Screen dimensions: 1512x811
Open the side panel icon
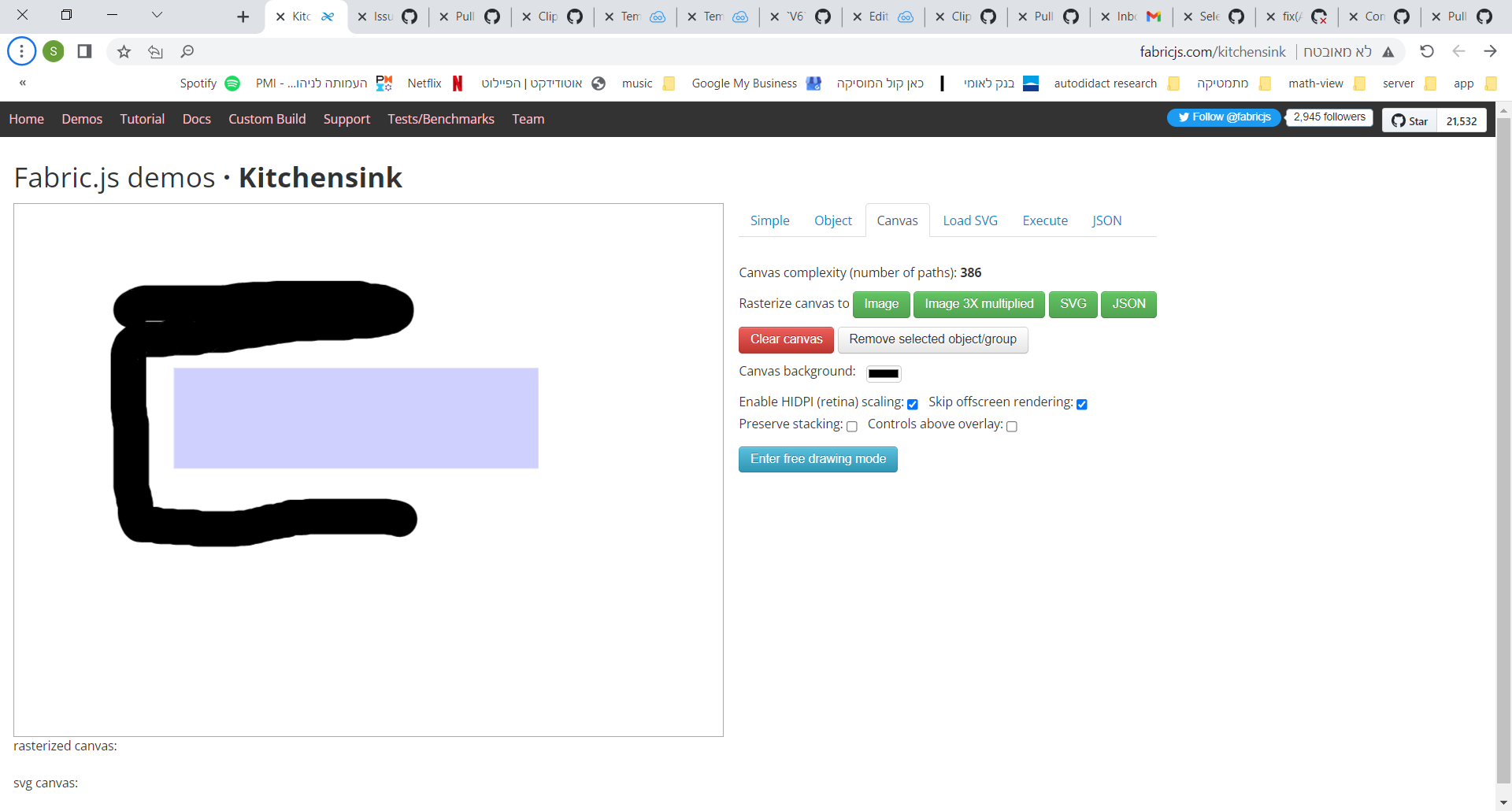point(83,50)
